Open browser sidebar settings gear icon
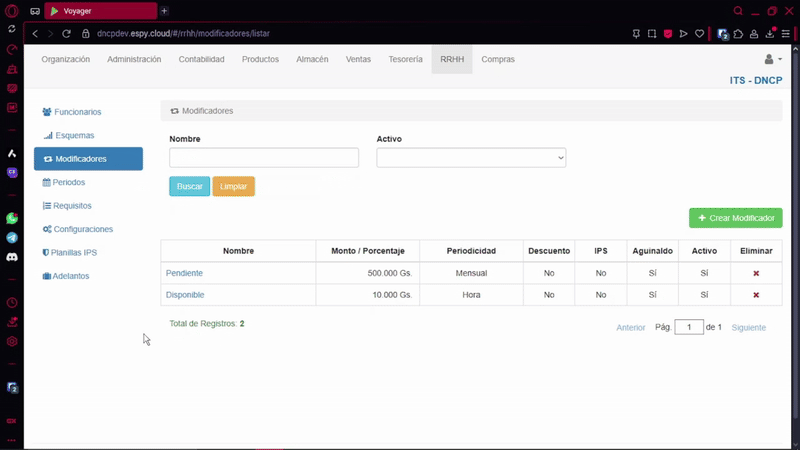This screenshot has width=800, height=450. (x=12, y=341)
